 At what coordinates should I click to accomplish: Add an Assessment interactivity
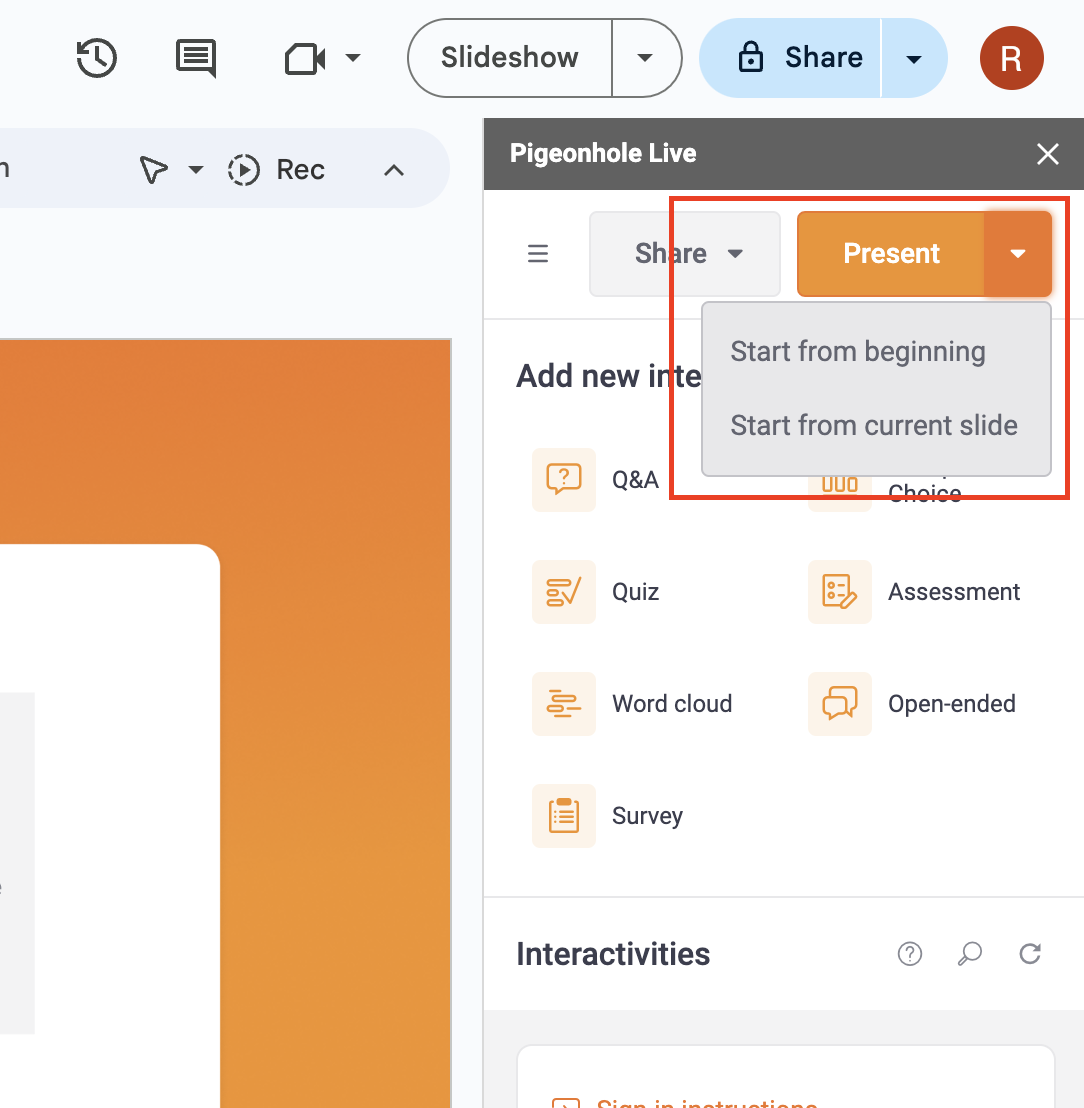[x=914, y=592]
